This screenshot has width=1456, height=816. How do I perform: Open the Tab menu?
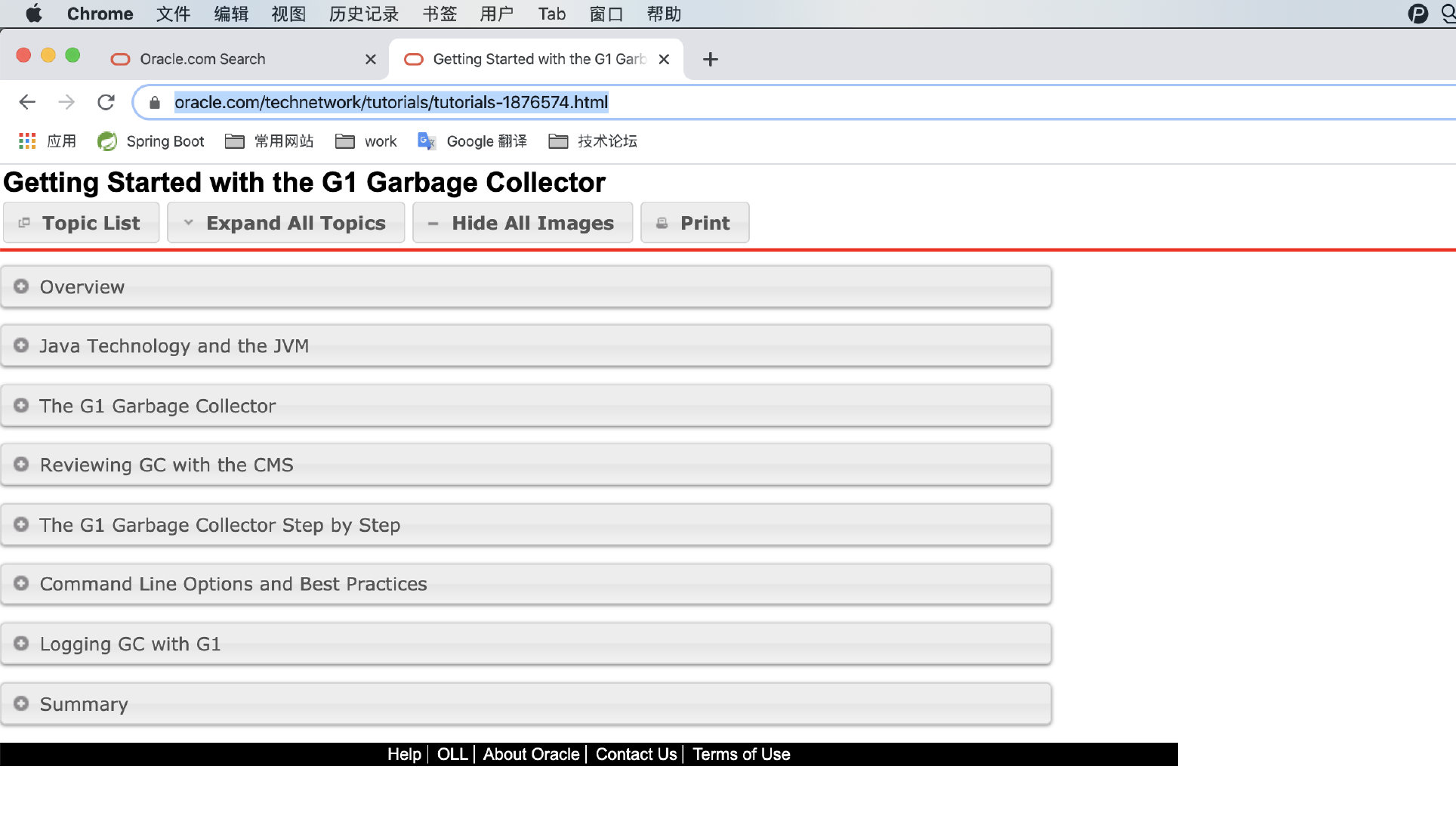552,14
